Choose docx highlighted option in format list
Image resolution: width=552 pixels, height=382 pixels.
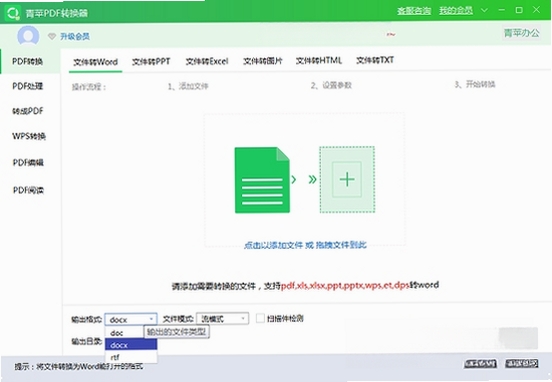coord(131,345)
